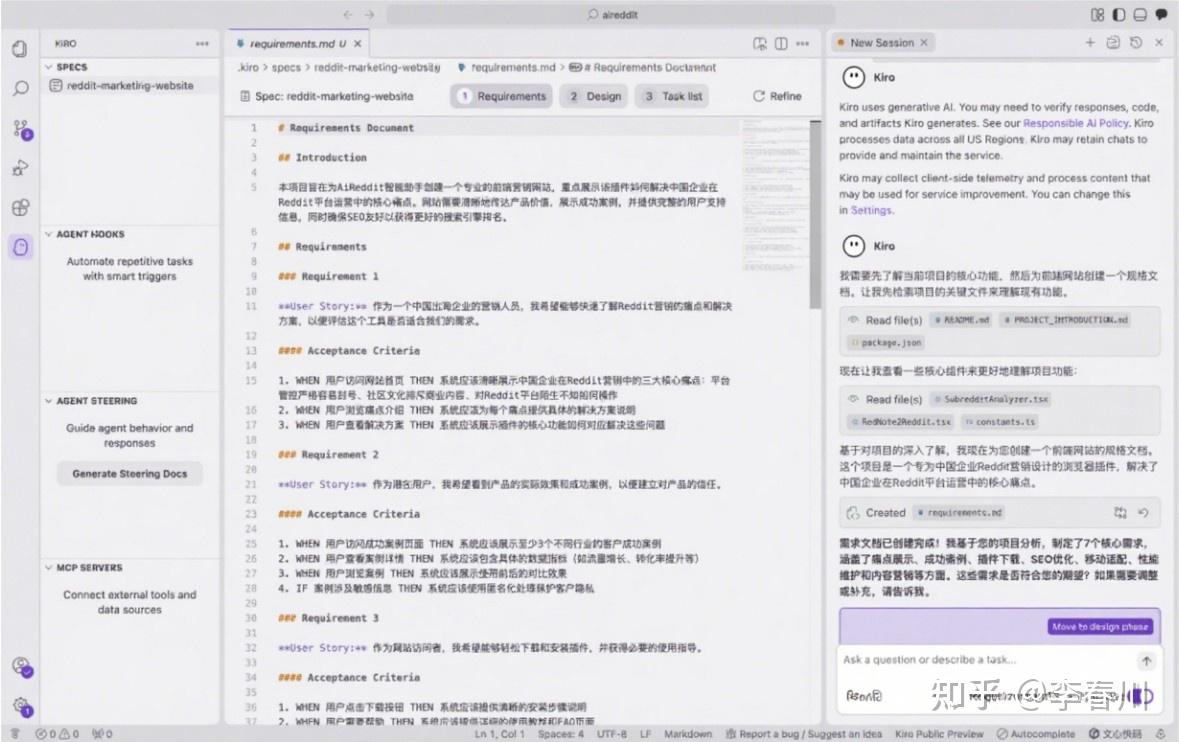Click the navigate back arrow in title bar

(x=346, y=14)
